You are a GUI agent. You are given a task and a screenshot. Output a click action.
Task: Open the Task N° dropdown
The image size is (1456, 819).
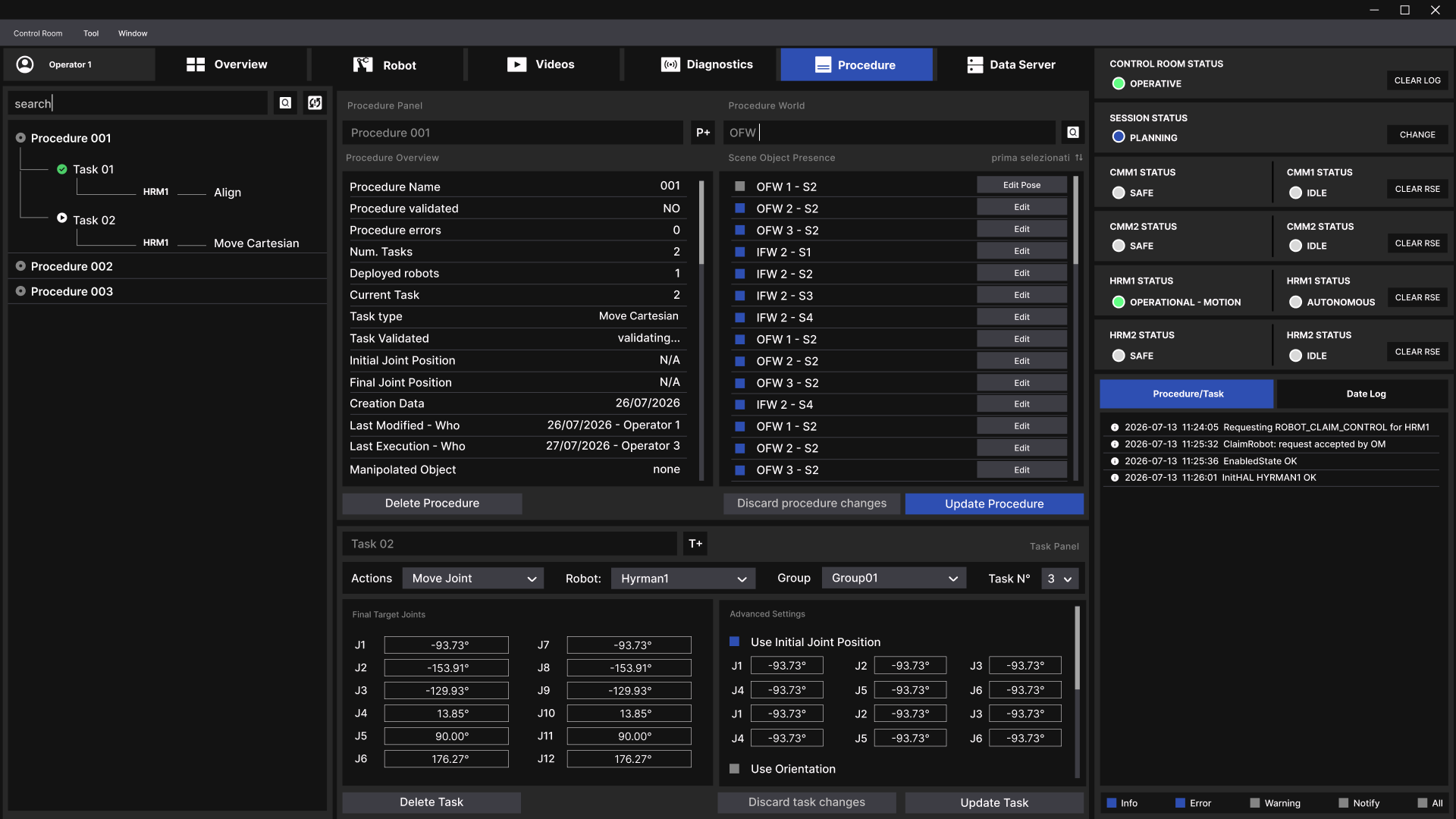[1060, 579]
